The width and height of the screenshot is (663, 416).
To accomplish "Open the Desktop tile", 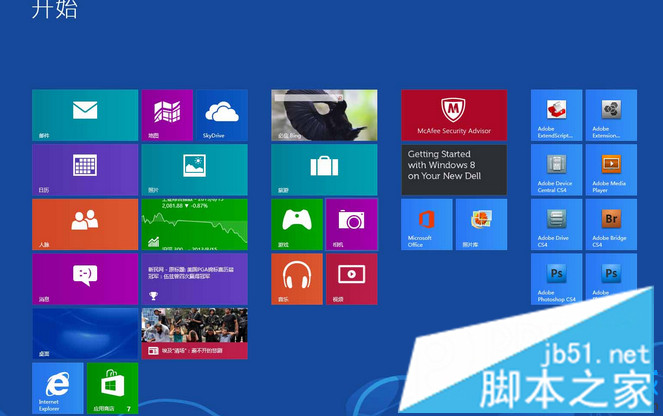I will [85, 333].
